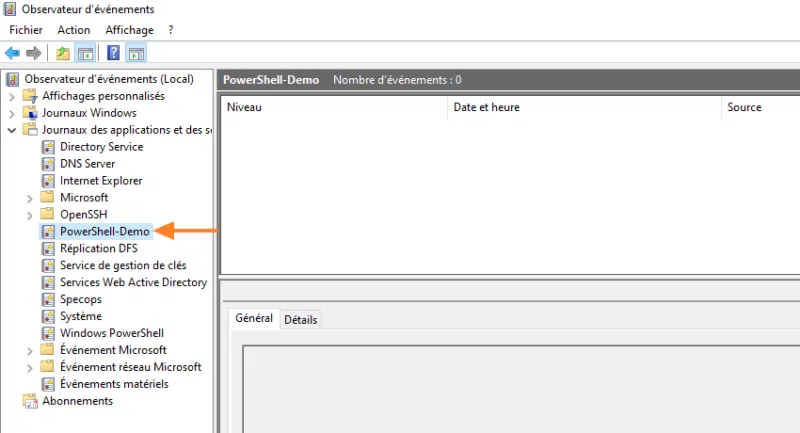The width and height of the screenshot is (800, 433).
Task: Click the DNS Server log icon
Action: [x=48, y=164]
